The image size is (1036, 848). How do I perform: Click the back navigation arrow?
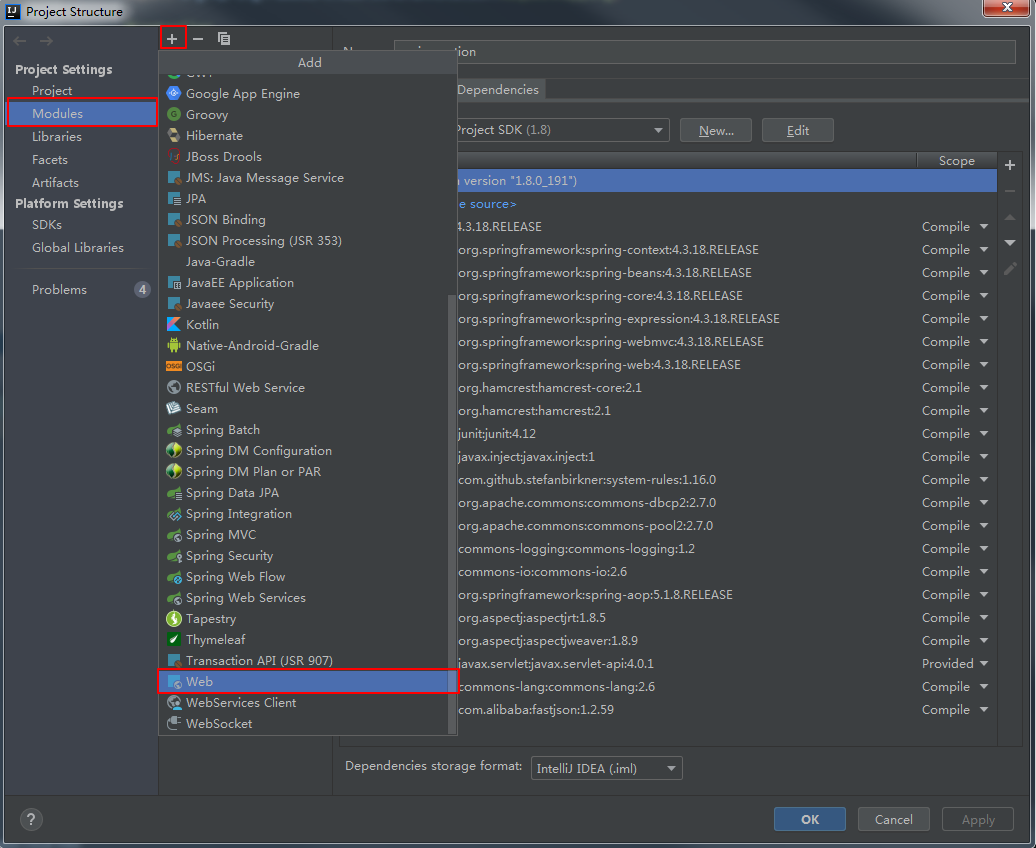click(x=20, y=41)
